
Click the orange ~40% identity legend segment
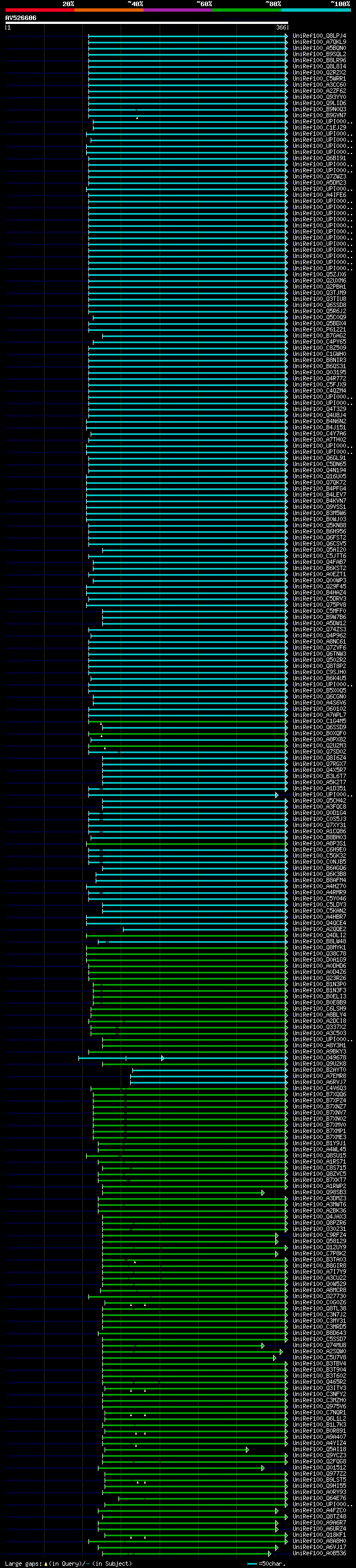[x=109, y=10]
